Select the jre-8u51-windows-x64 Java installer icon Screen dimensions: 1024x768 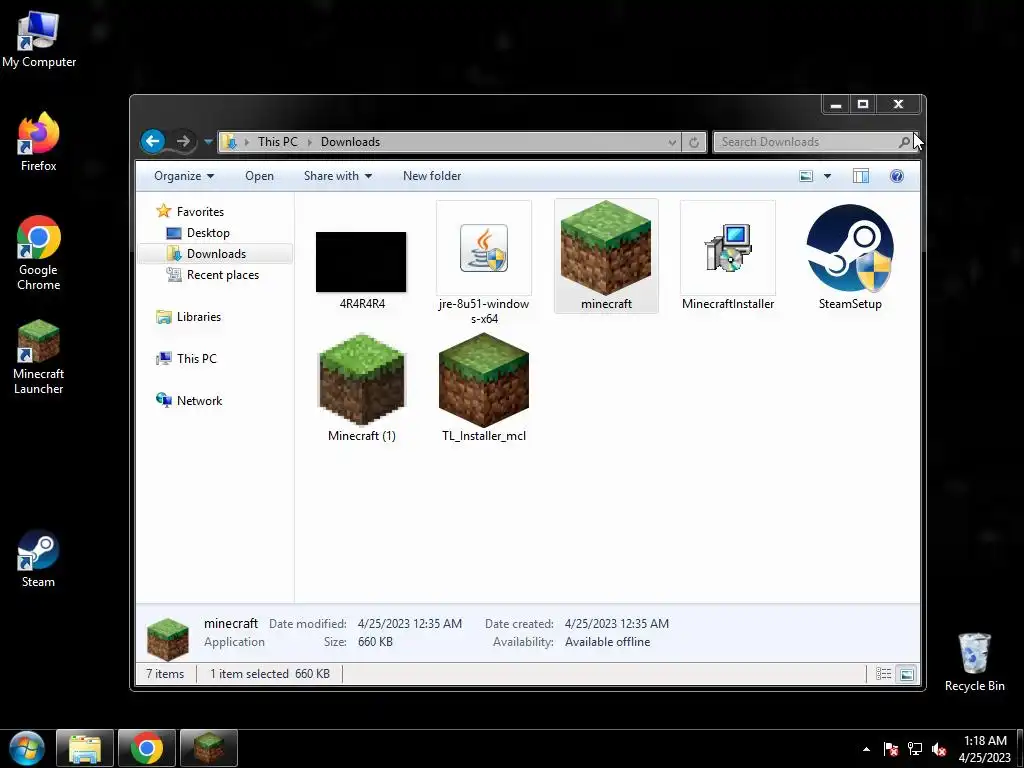484,248
